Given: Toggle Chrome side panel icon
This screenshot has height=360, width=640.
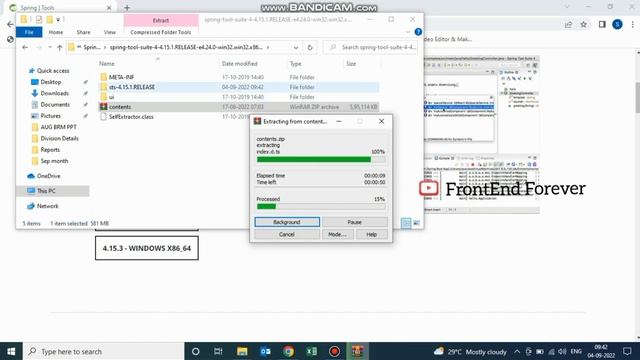Looking at the screenshot, I should click(x=602, y=24).
